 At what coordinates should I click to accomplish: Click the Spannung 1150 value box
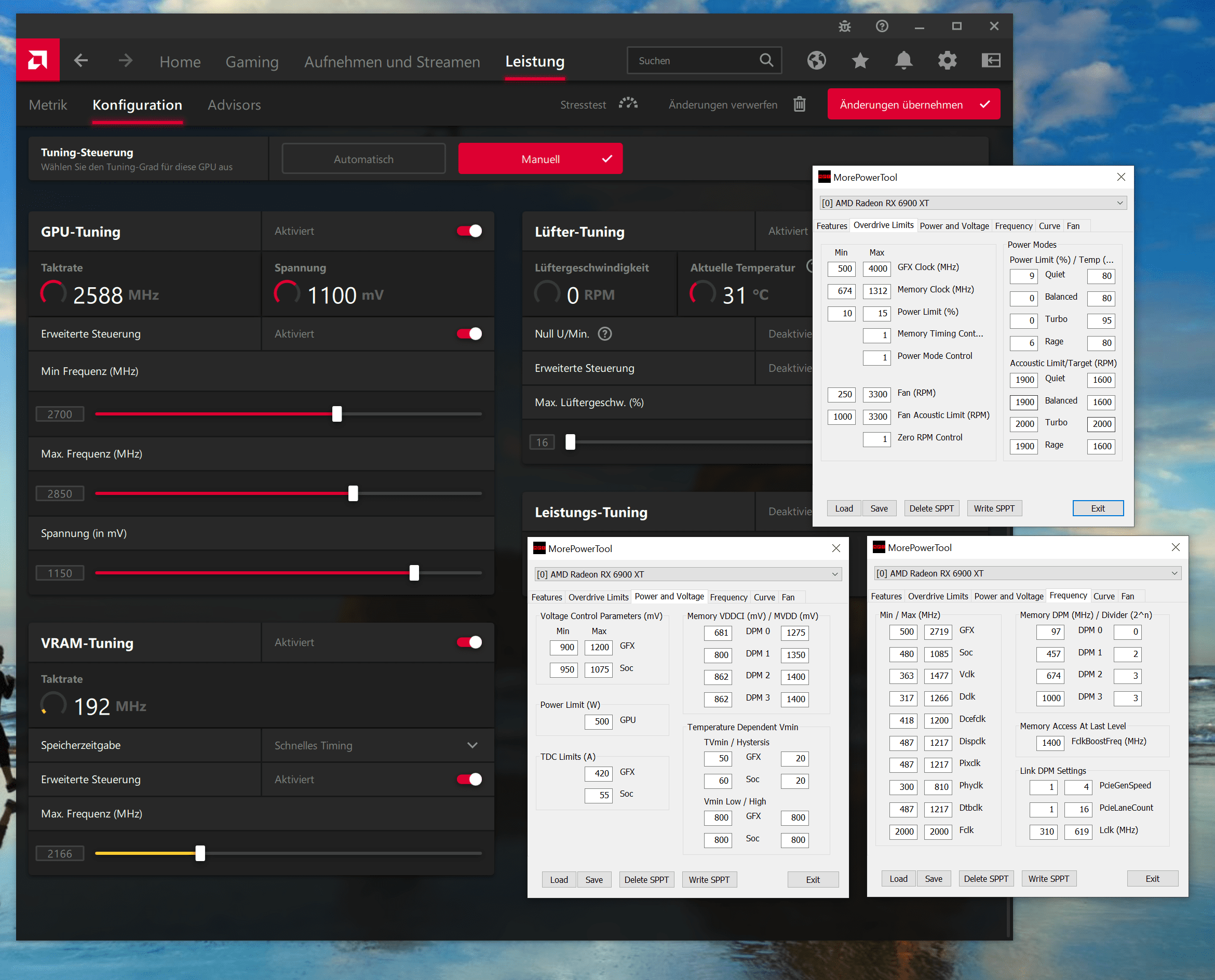point(60,573)
